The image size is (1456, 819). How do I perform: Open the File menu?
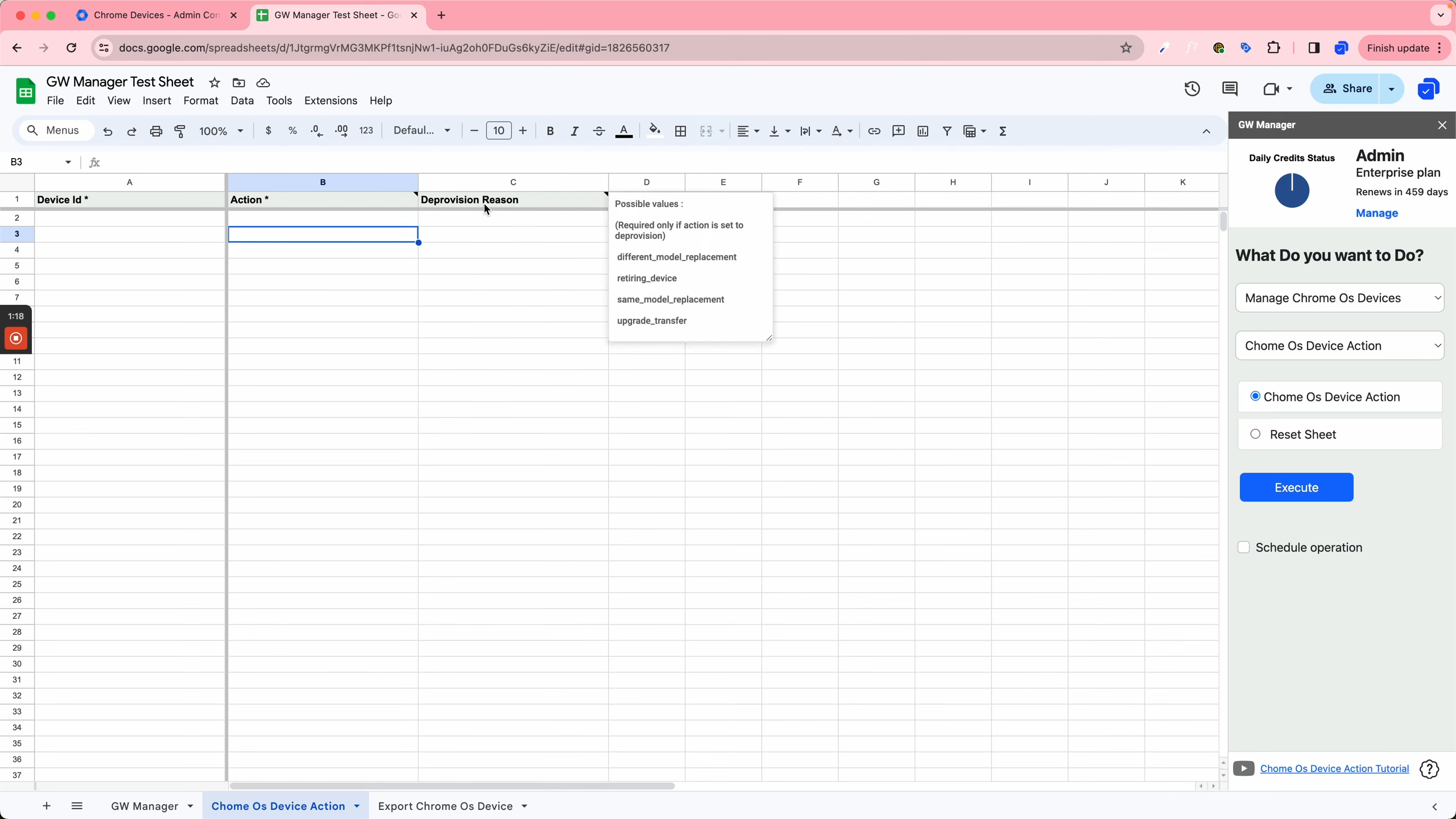tap(55, 101)
